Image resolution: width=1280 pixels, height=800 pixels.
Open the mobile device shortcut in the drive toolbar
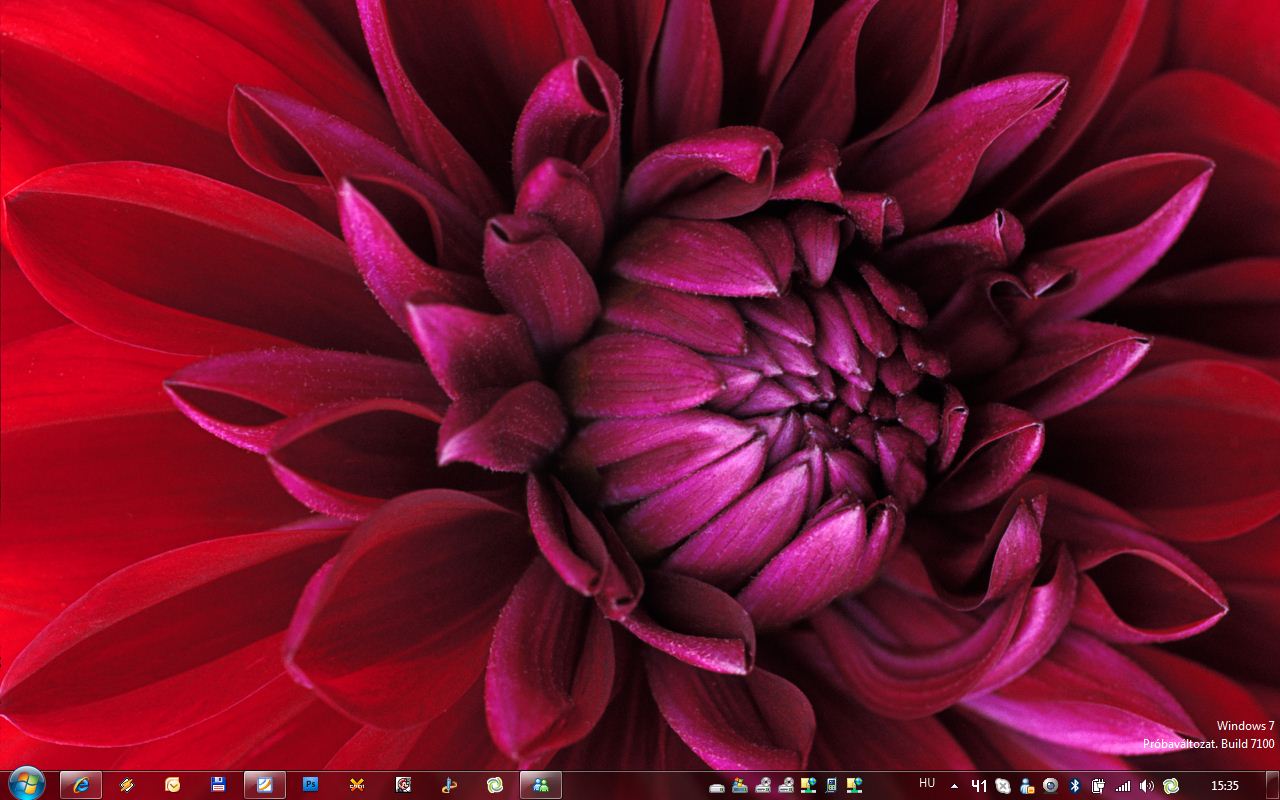pyautogui.click(x=831, y=786)
